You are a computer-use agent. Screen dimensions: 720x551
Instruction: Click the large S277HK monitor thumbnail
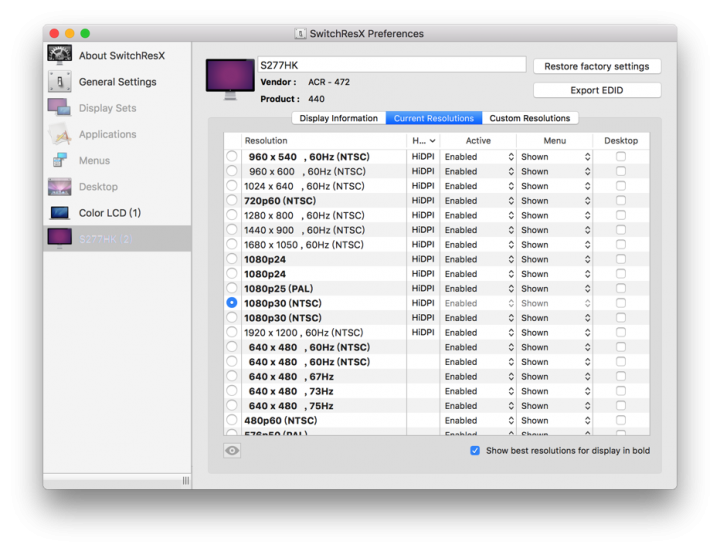tap(230, 79)
